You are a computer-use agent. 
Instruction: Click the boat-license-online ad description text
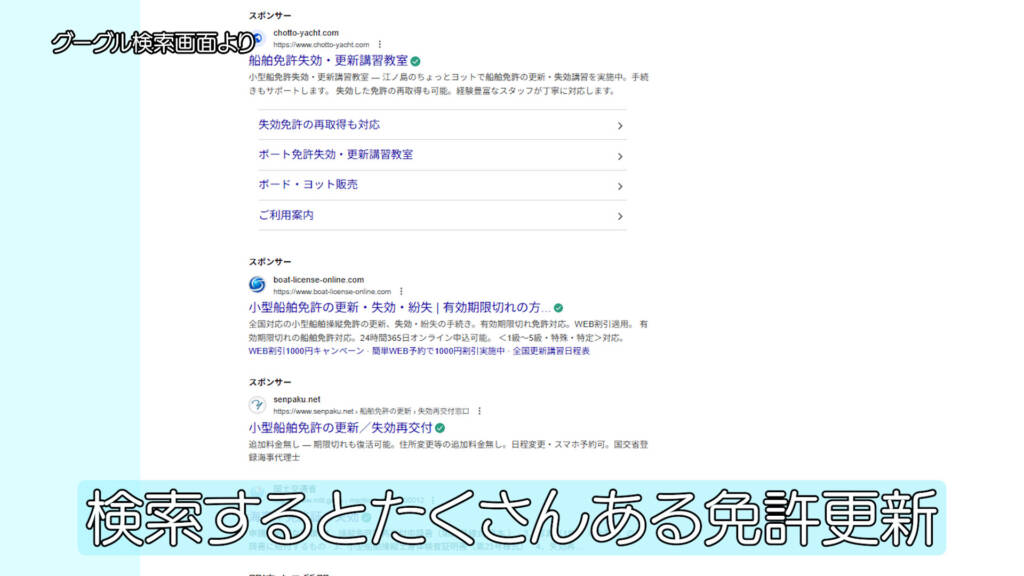(448, 330)
